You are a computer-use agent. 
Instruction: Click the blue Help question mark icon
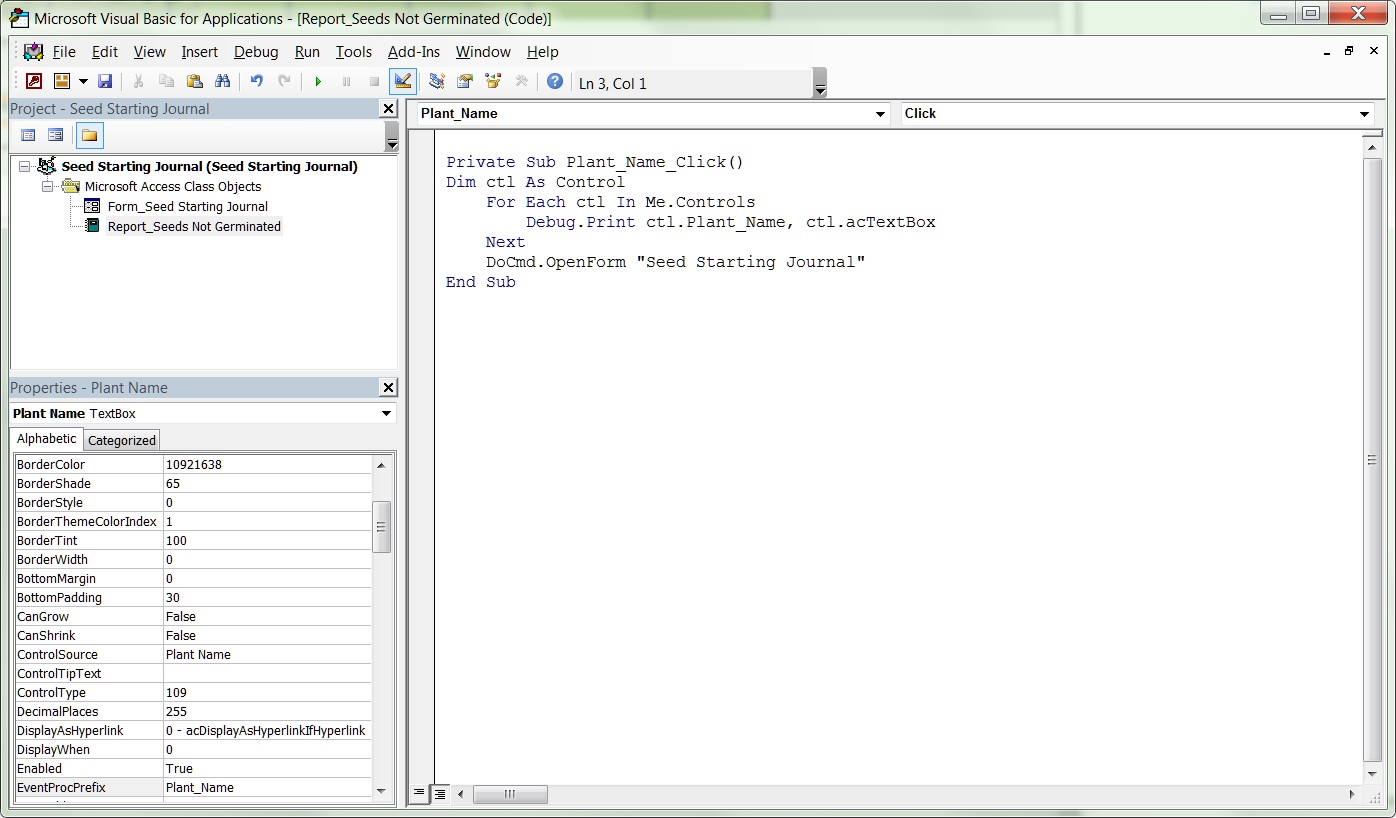[x=555, y=82]
